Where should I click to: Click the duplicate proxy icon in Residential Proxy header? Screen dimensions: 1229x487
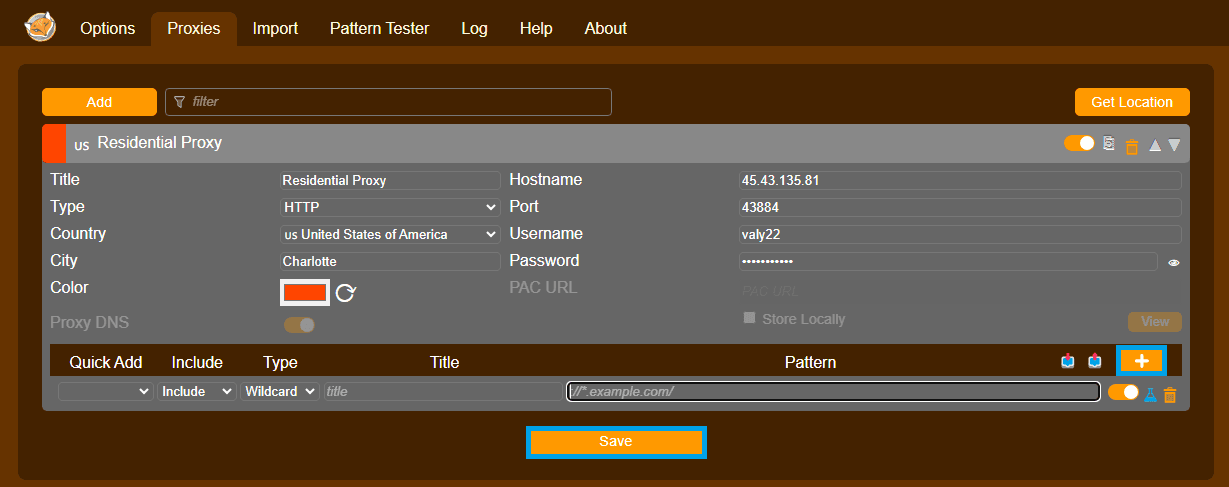click(x=1108, y=144)
